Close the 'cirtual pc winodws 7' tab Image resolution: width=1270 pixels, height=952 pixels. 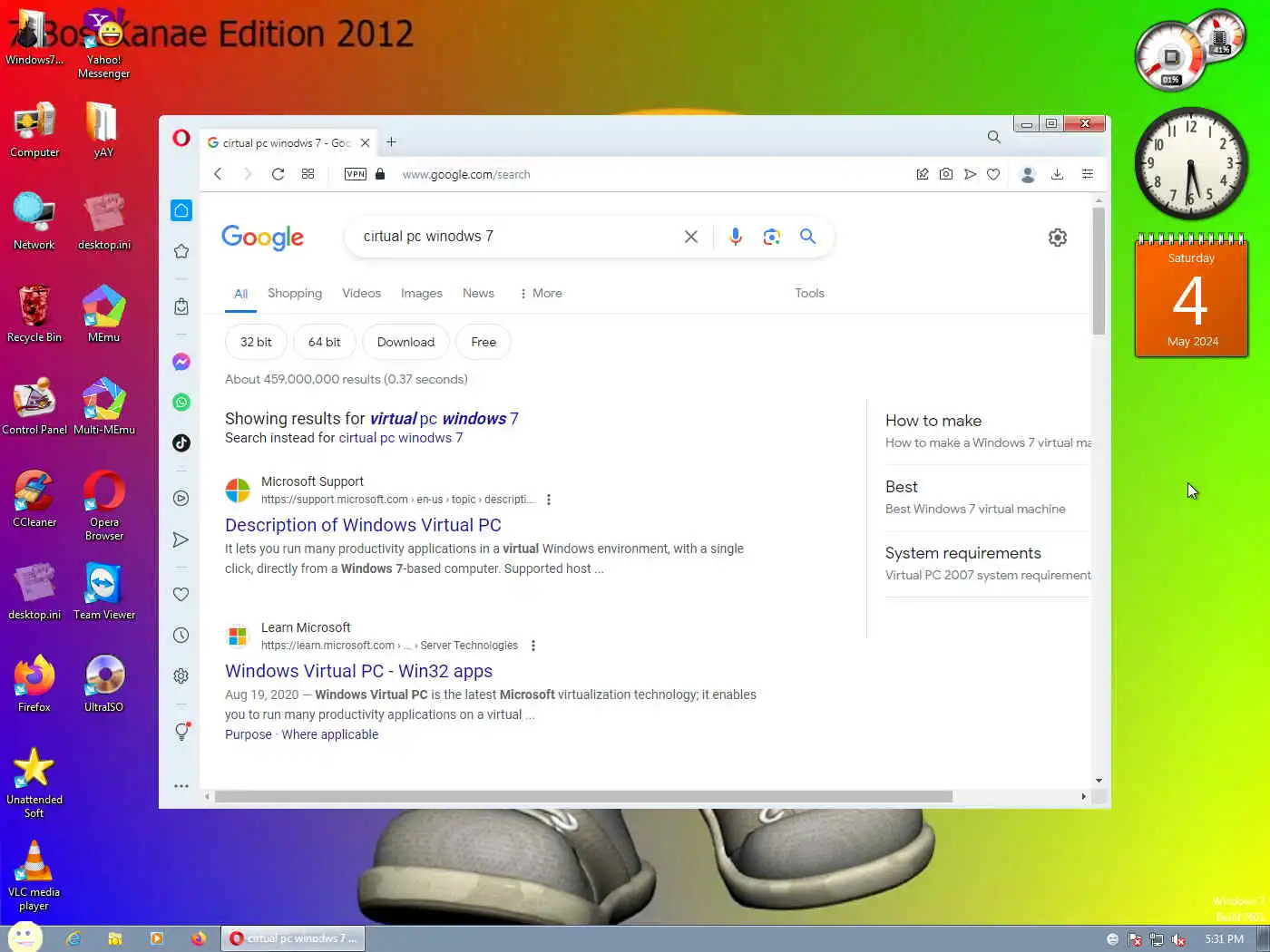[x=365, y=142]
